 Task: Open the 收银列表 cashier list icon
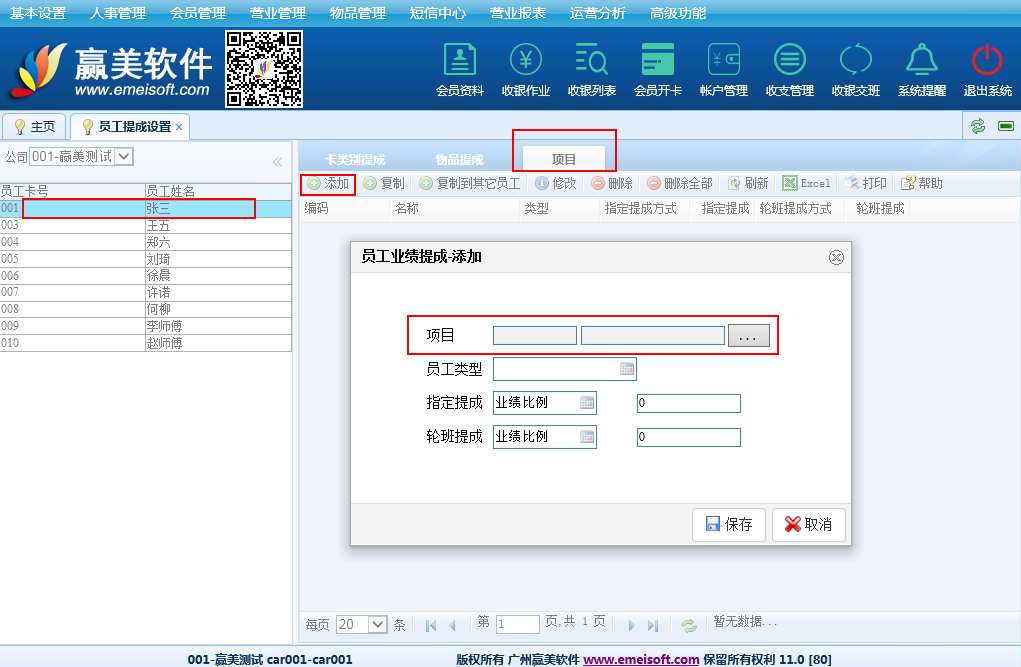591,69
